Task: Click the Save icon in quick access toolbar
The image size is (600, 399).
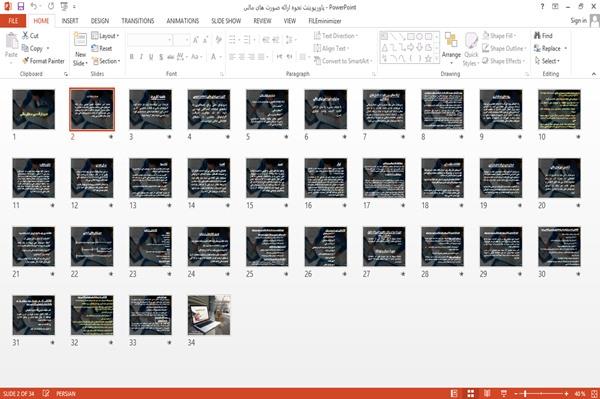Action: tap(21, 7)
